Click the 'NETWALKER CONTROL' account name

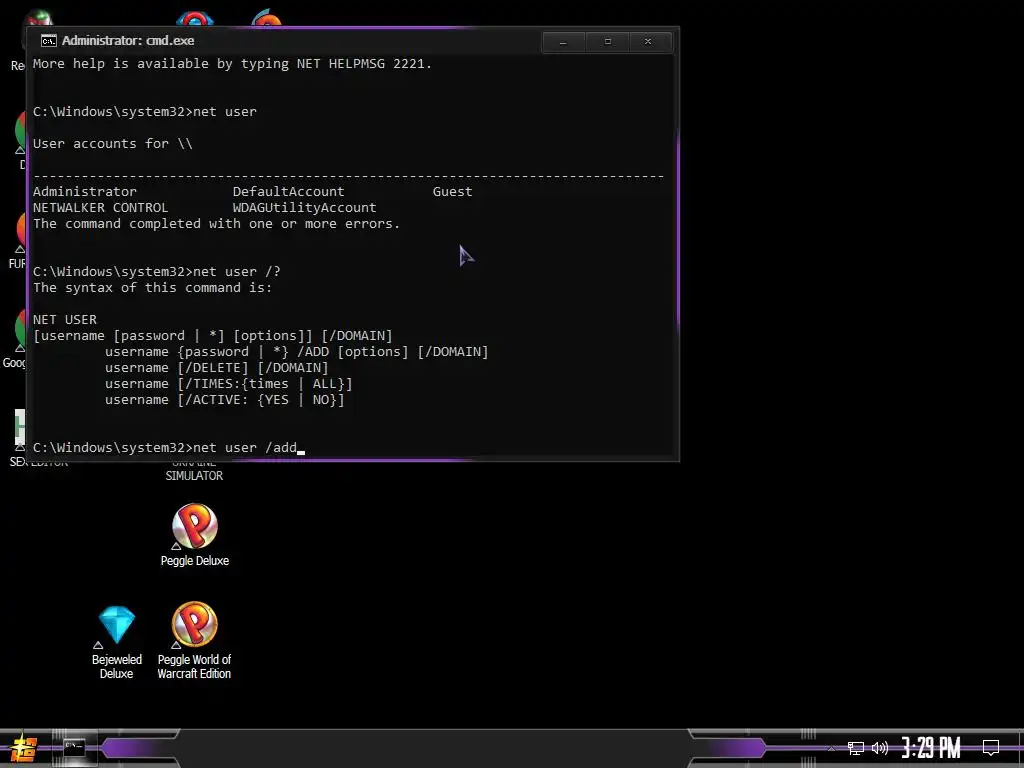(101, 208)
